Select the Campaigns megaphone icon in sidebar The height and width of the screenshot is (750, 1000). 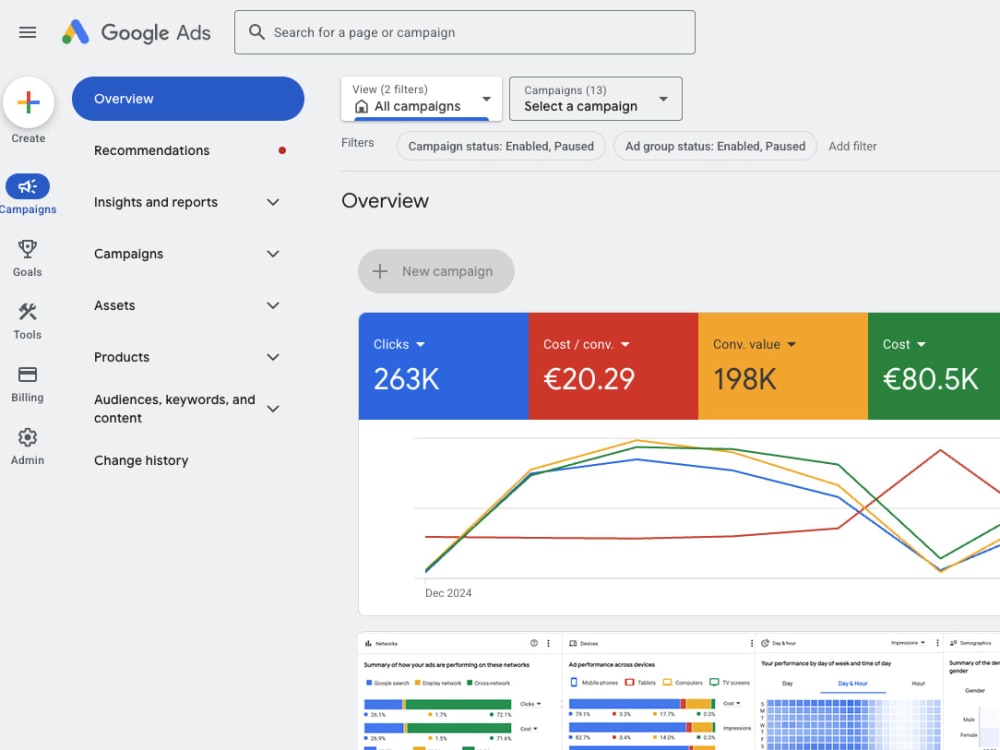pyautogui.click(x=27, y=186)
